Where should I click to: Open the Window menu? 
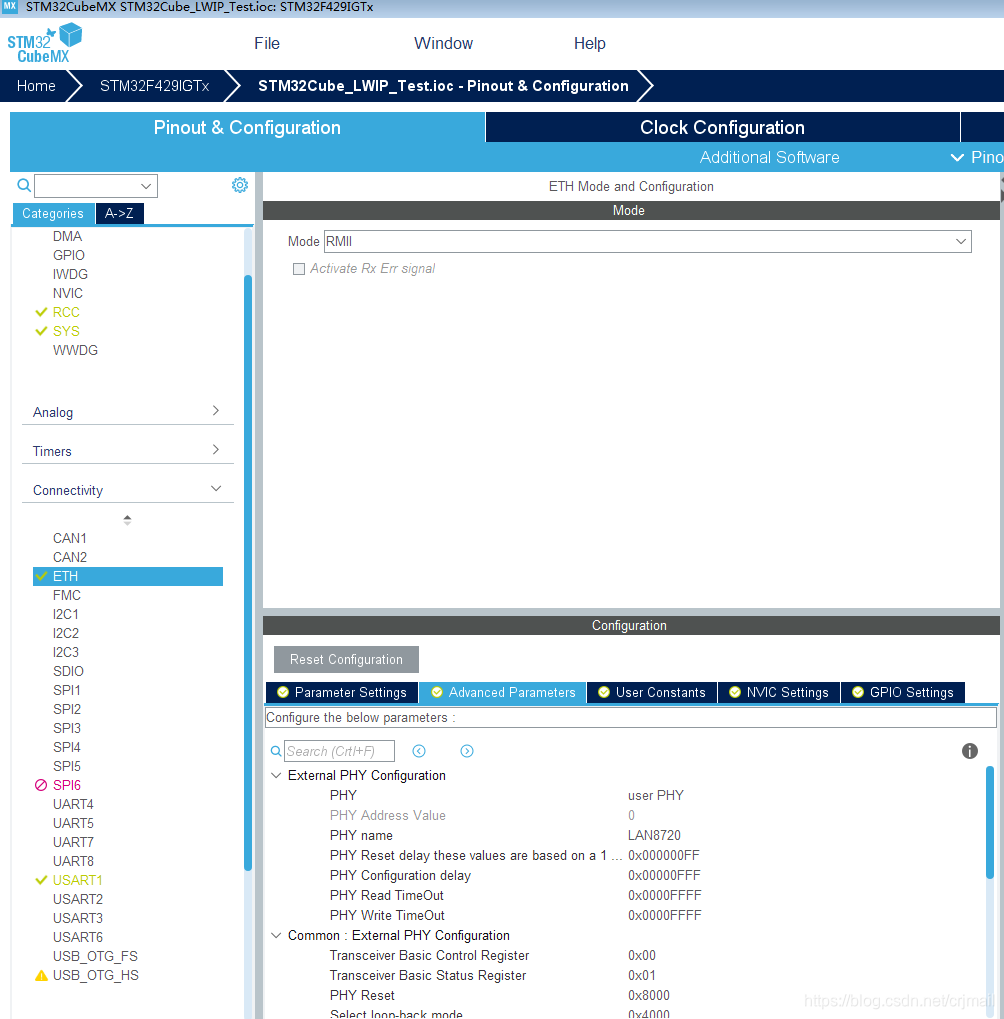click(x=443, y=44)
